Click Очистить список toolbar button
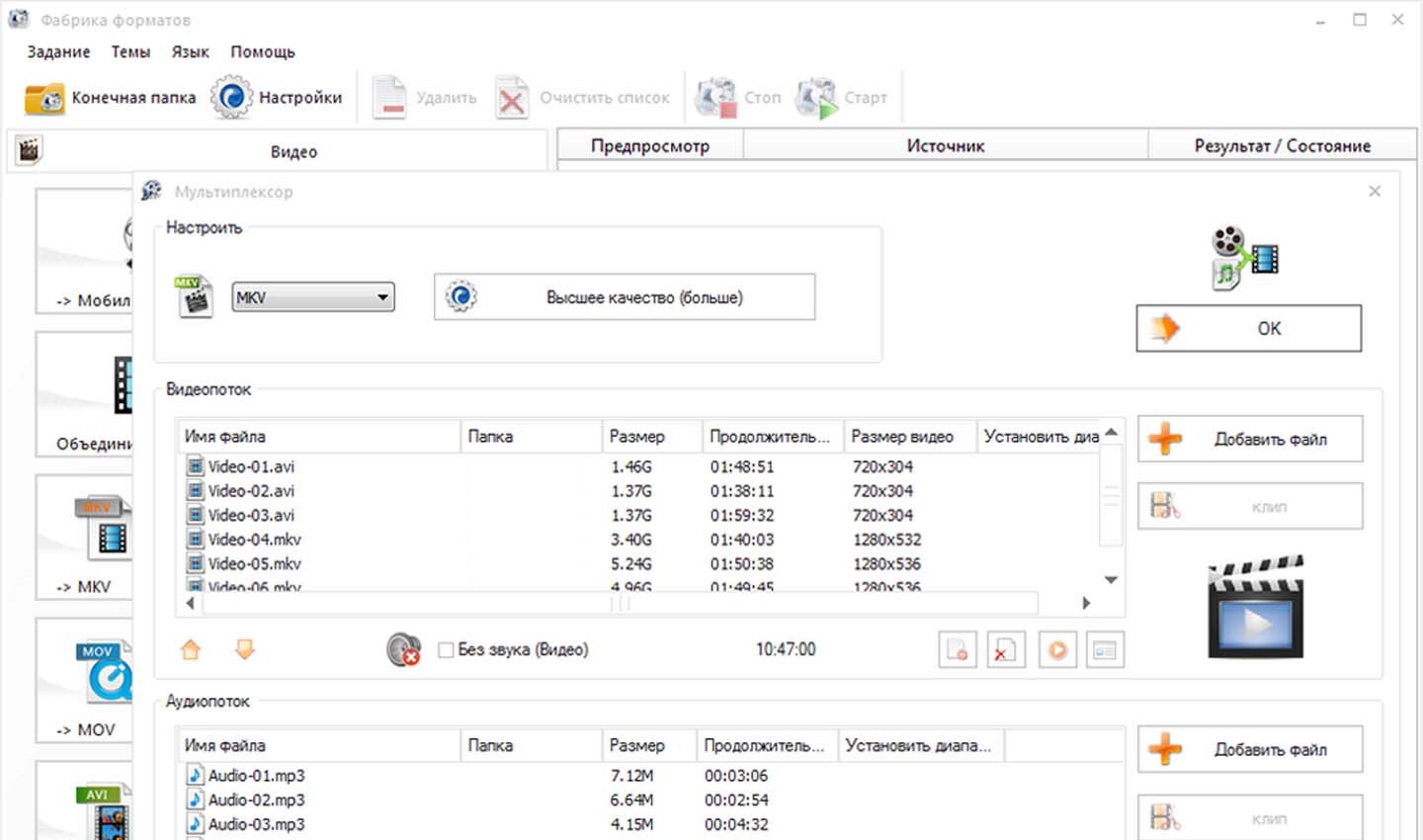Screen dimensions: 1423x840 click(582, 98)
